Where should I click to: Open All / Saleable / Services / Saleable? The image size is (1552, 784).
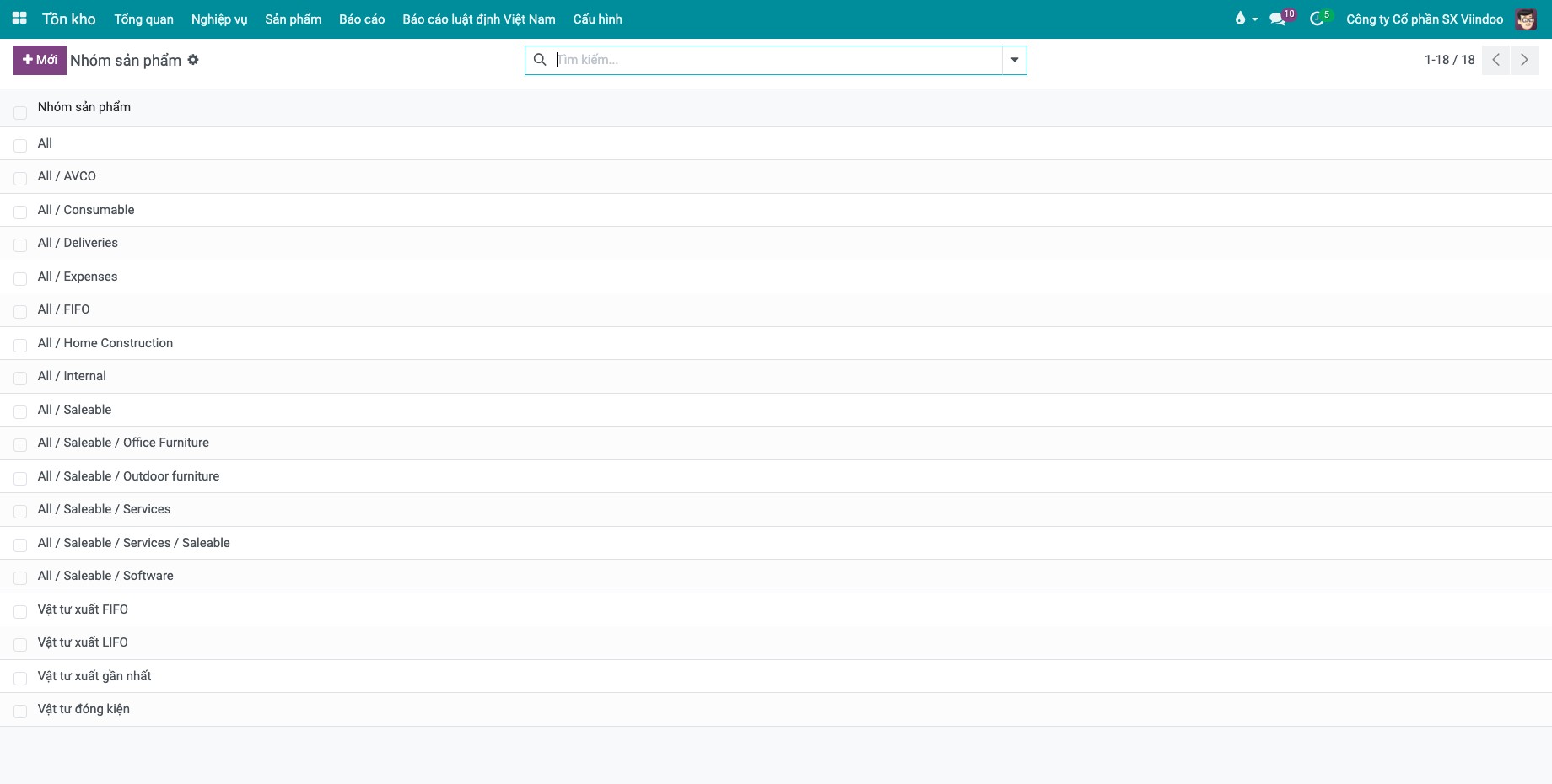pyautogui.click(x=776, y=543)
